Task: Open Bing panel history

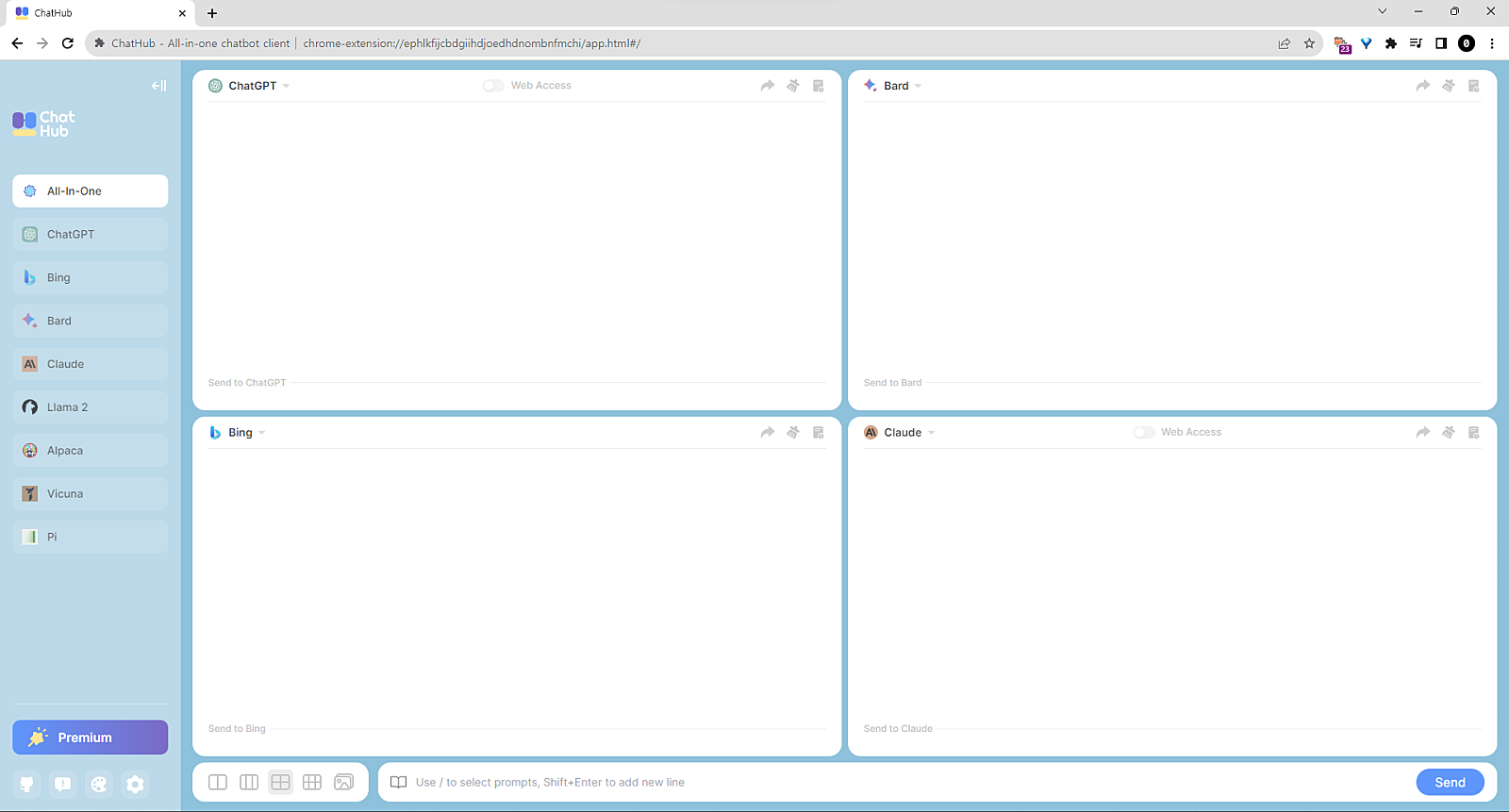Action: (x=819, y=433)
